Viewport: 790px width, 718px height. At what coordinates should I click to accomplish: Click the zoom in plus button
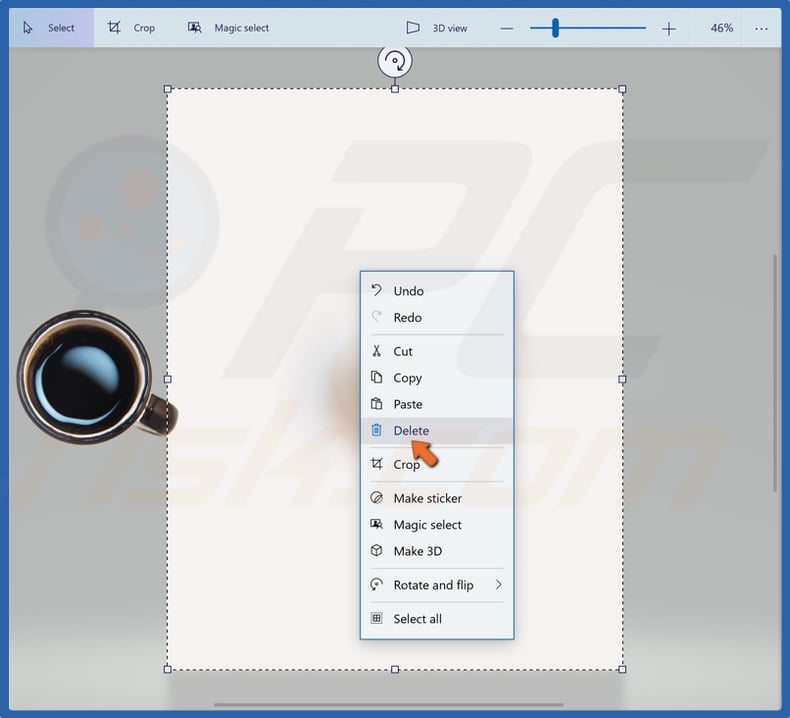(669, 29)
